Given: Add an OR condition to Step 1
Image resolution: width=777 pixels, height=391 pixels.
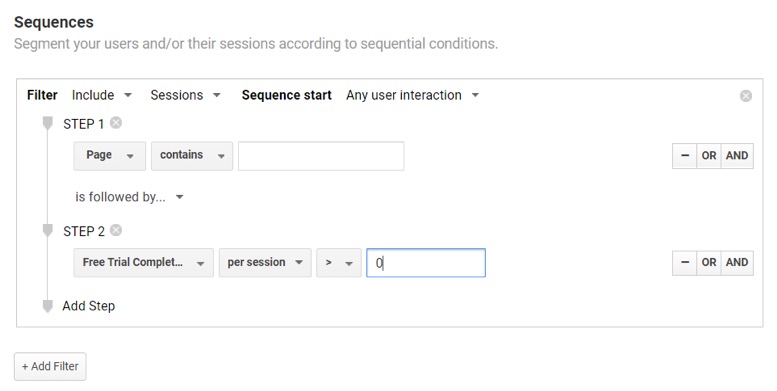Looking at the screenshot, I should point(709,156).
